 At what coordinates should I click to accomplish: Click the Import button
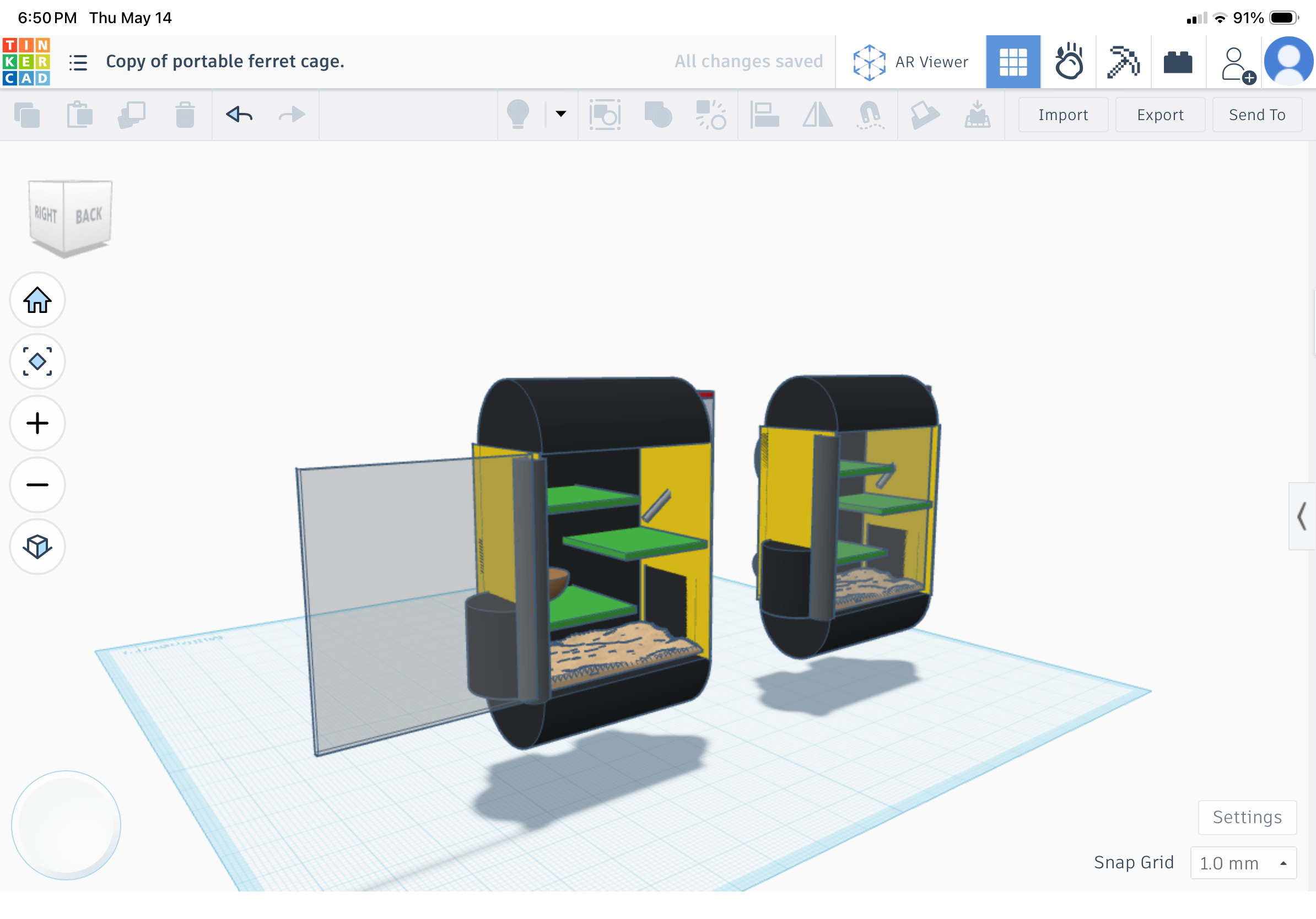tap(1062, 115)
